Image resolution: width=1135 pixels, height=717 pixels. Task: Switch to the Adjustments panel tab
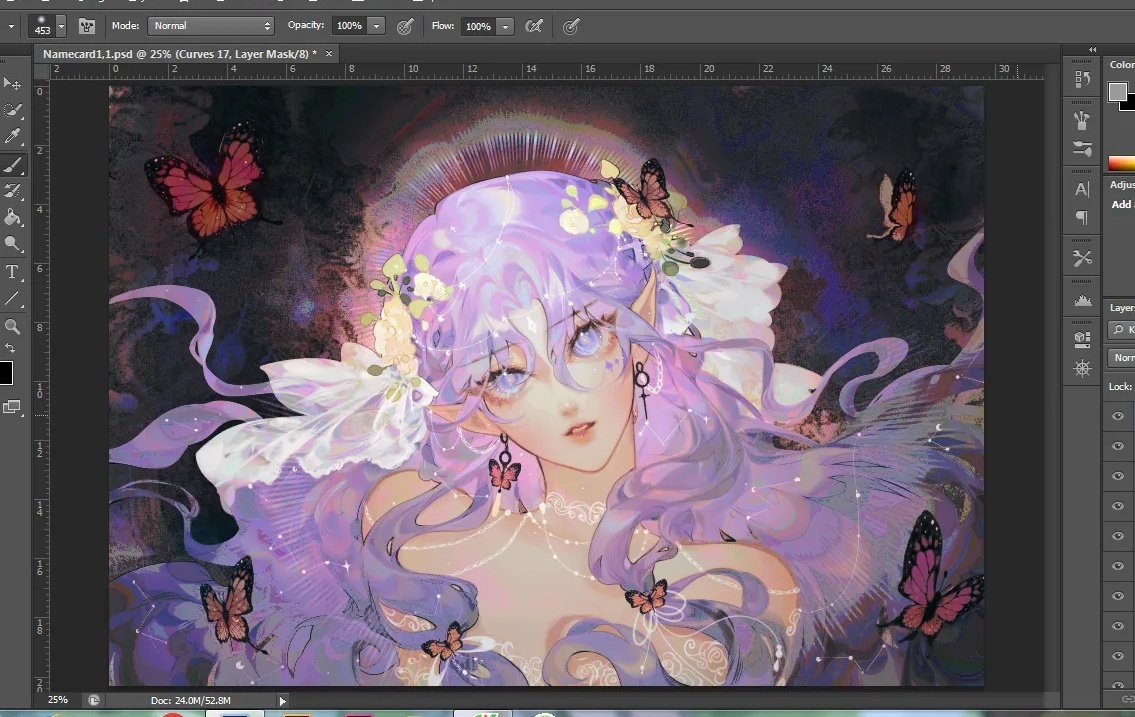[x=1122, y=185]
